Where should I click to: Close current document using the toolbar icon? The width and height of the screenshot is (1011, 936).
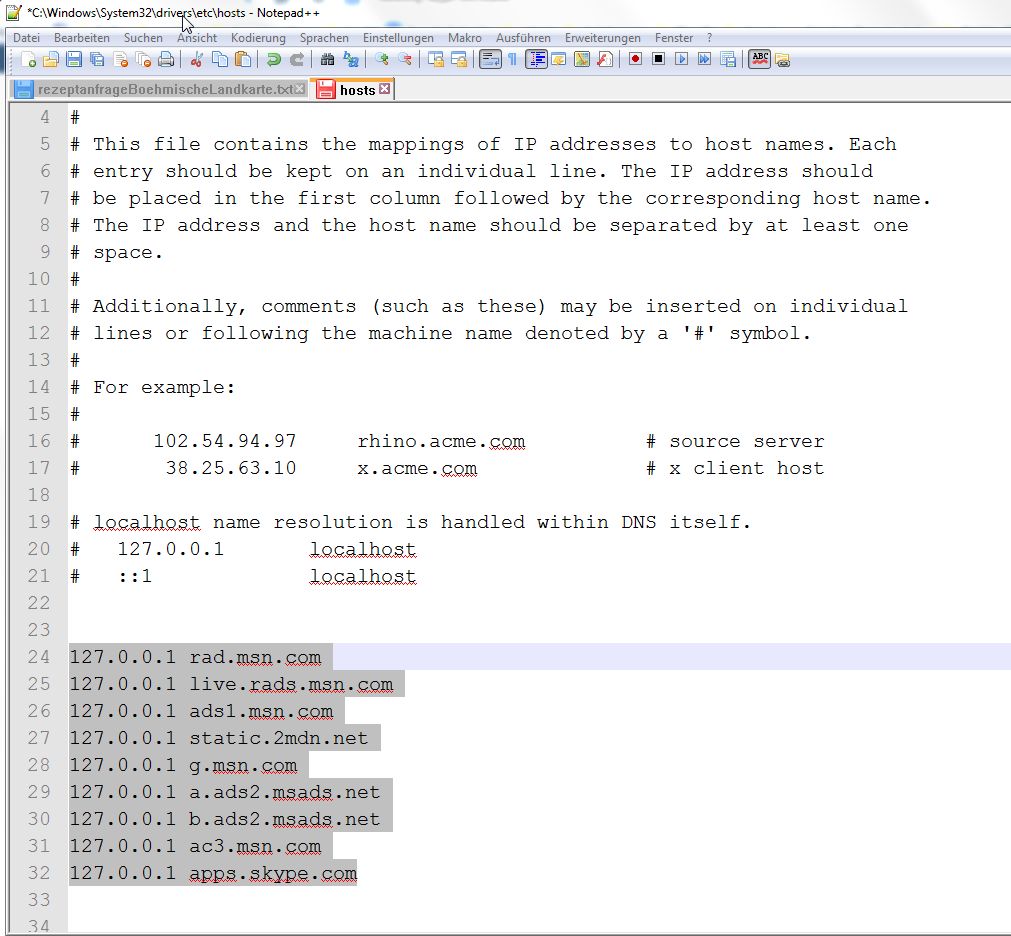(x=121, y=60)
